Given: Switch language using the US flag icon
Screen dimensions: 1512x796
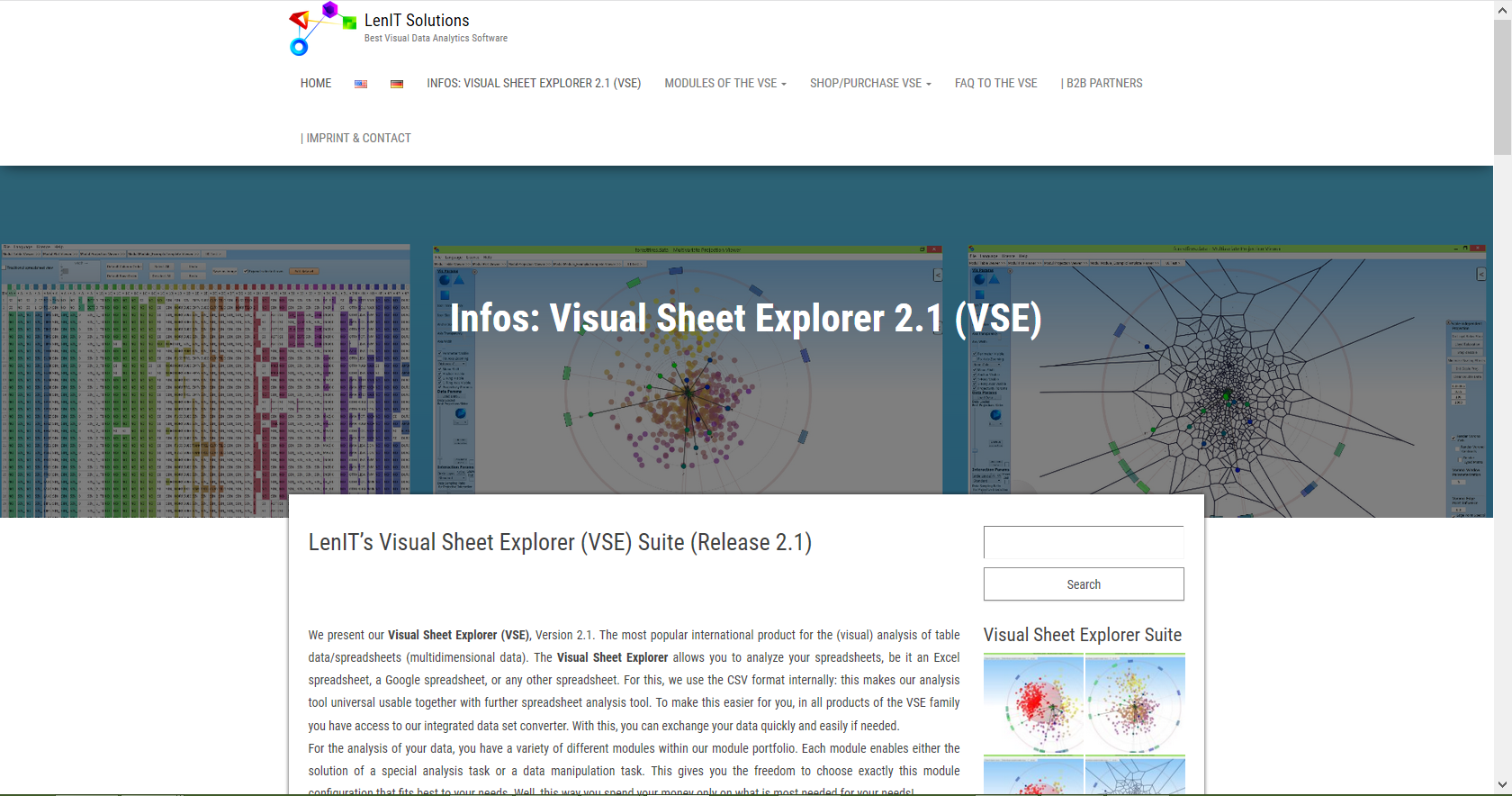Looking at the screenshot, I should click(361, 84).
